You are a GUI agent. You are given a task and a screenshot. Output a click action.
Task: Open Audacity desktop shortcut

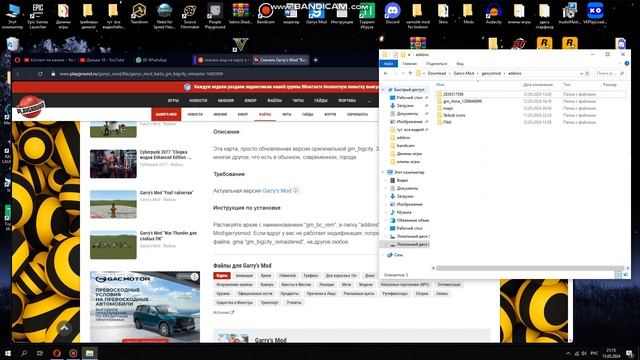pyautogui.click(x=493, y=14)
